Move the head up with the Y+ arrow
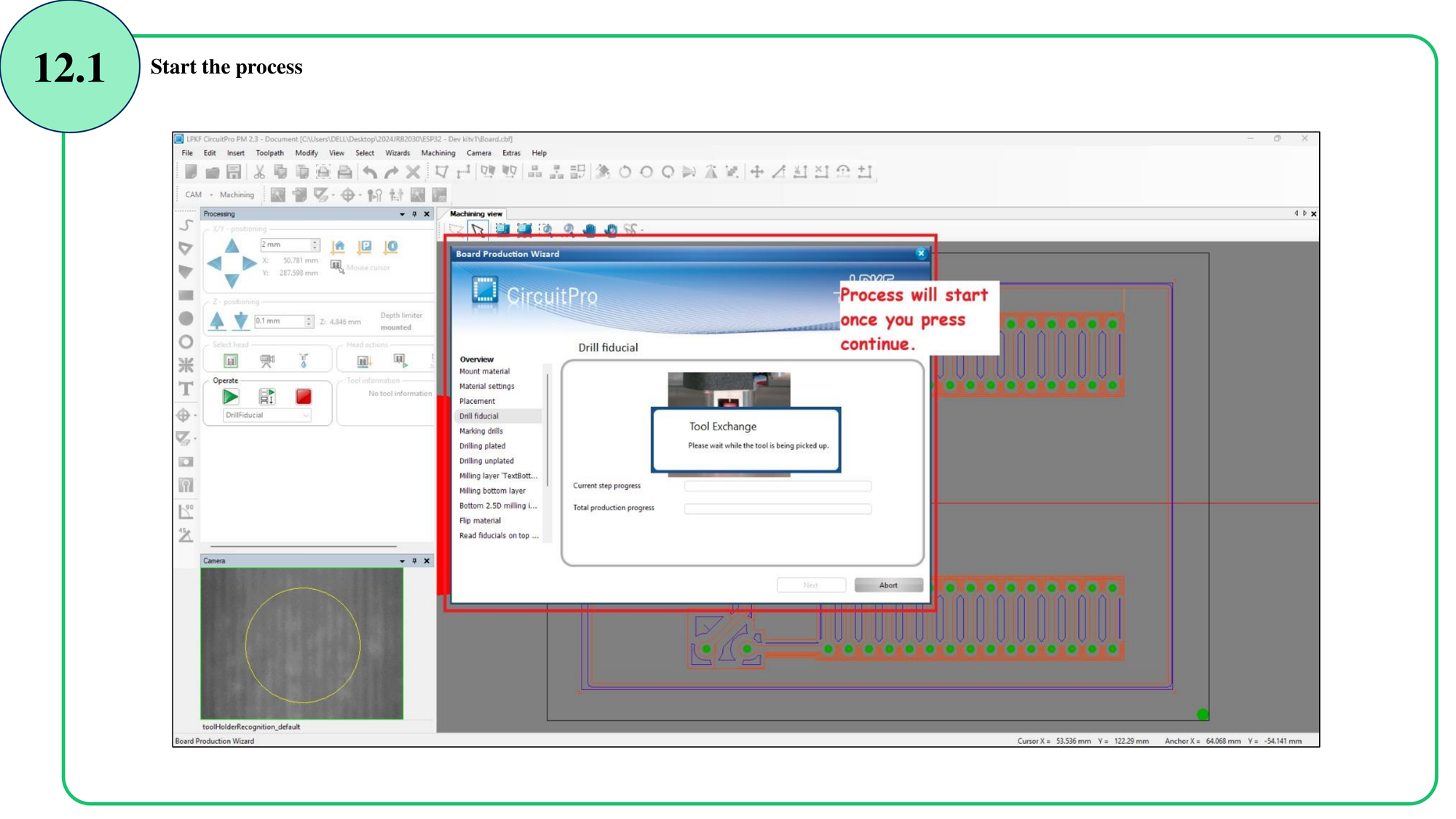Viewport: 1456px width, 819px height. [x=232, y=246]
